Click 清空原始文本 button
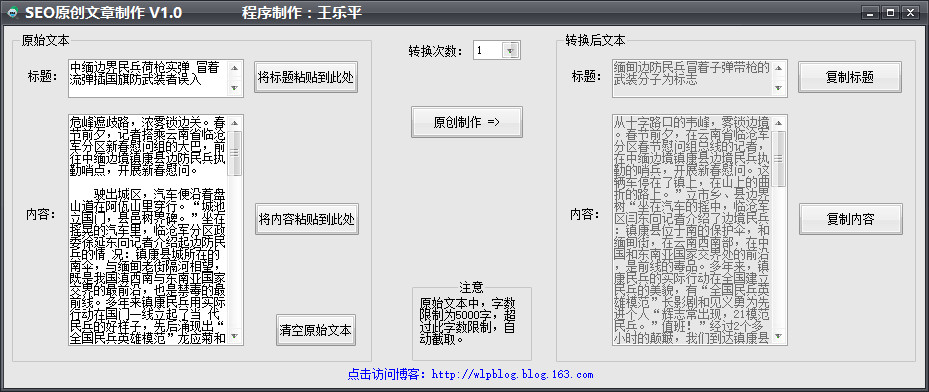929x392 pixels. pos(315,330)
